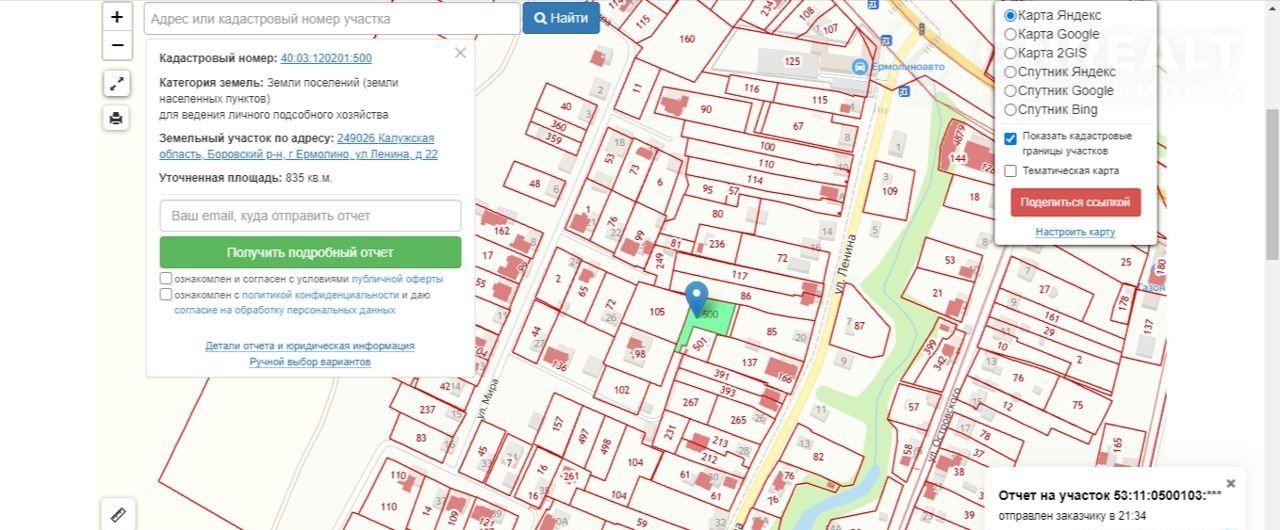The width and height of the screenshot is (1280, 530).
Task: Select Спутник Яндекс map layer
Action: (x=1010, y=72)
